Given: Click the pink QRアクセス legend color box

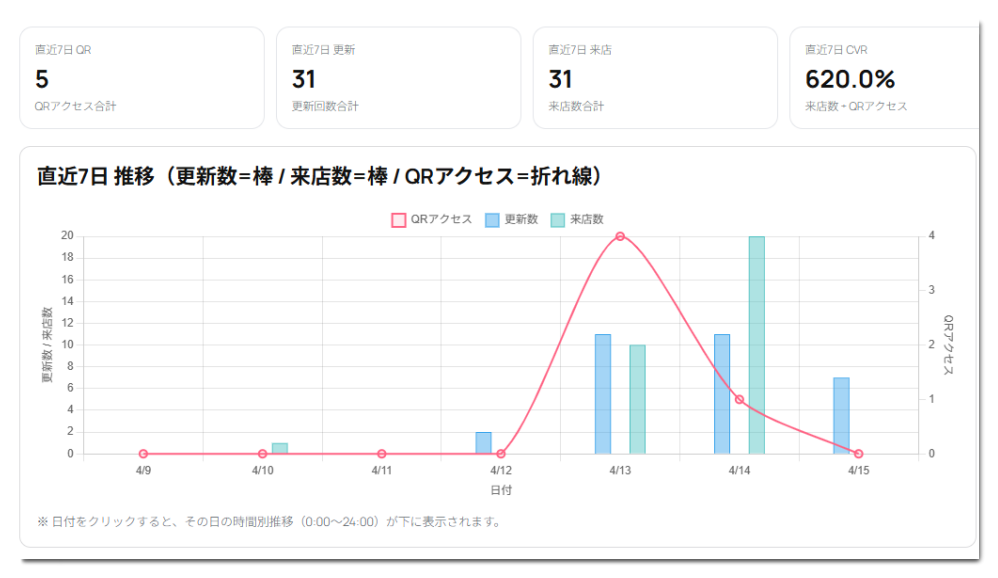Looking at the screenshot, I should [x=397, y=219].
